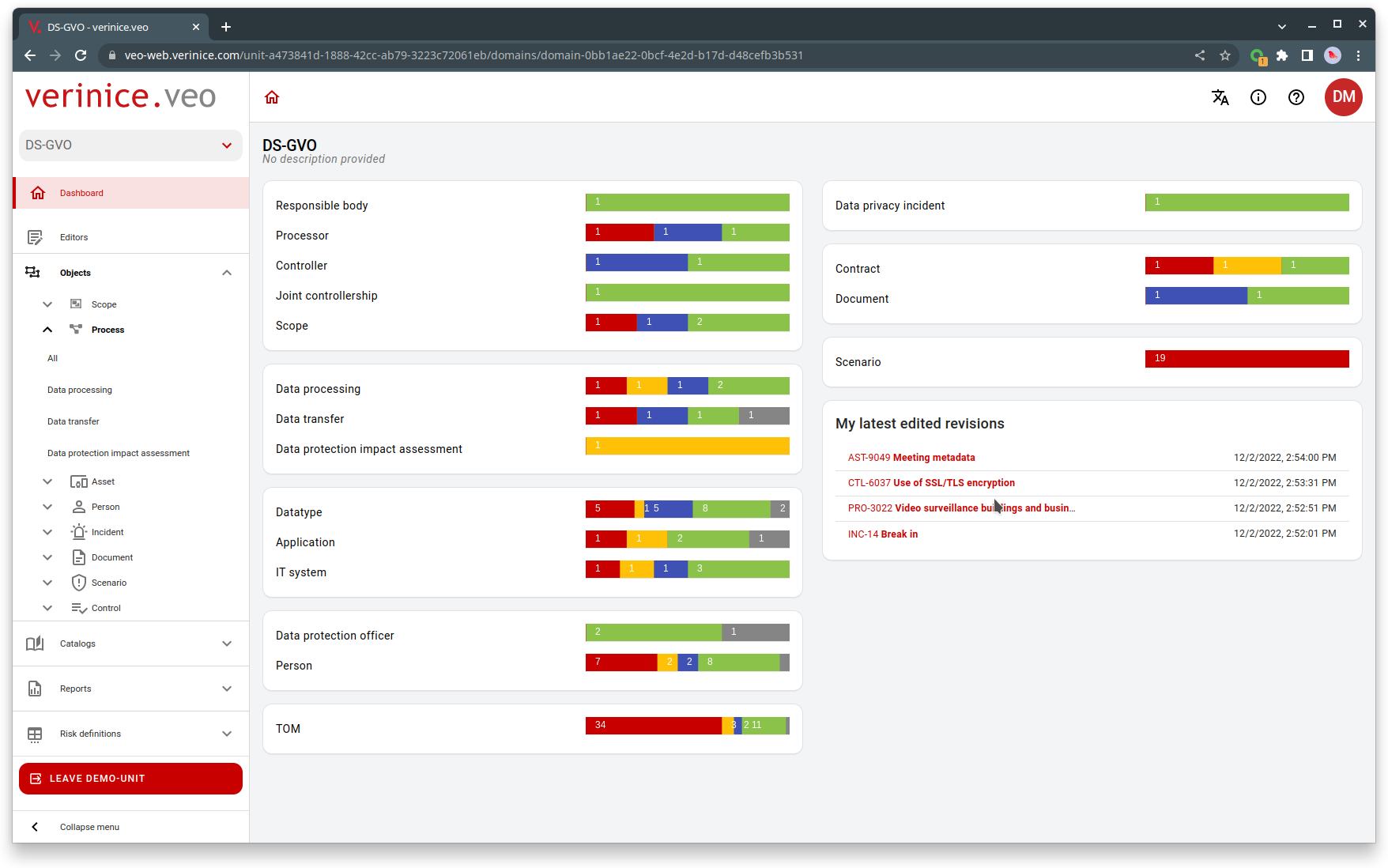The height and width of the screenshot is (868, 1388).
Task: Expand the Catalogs section chevron
Action: click(227, 643)
